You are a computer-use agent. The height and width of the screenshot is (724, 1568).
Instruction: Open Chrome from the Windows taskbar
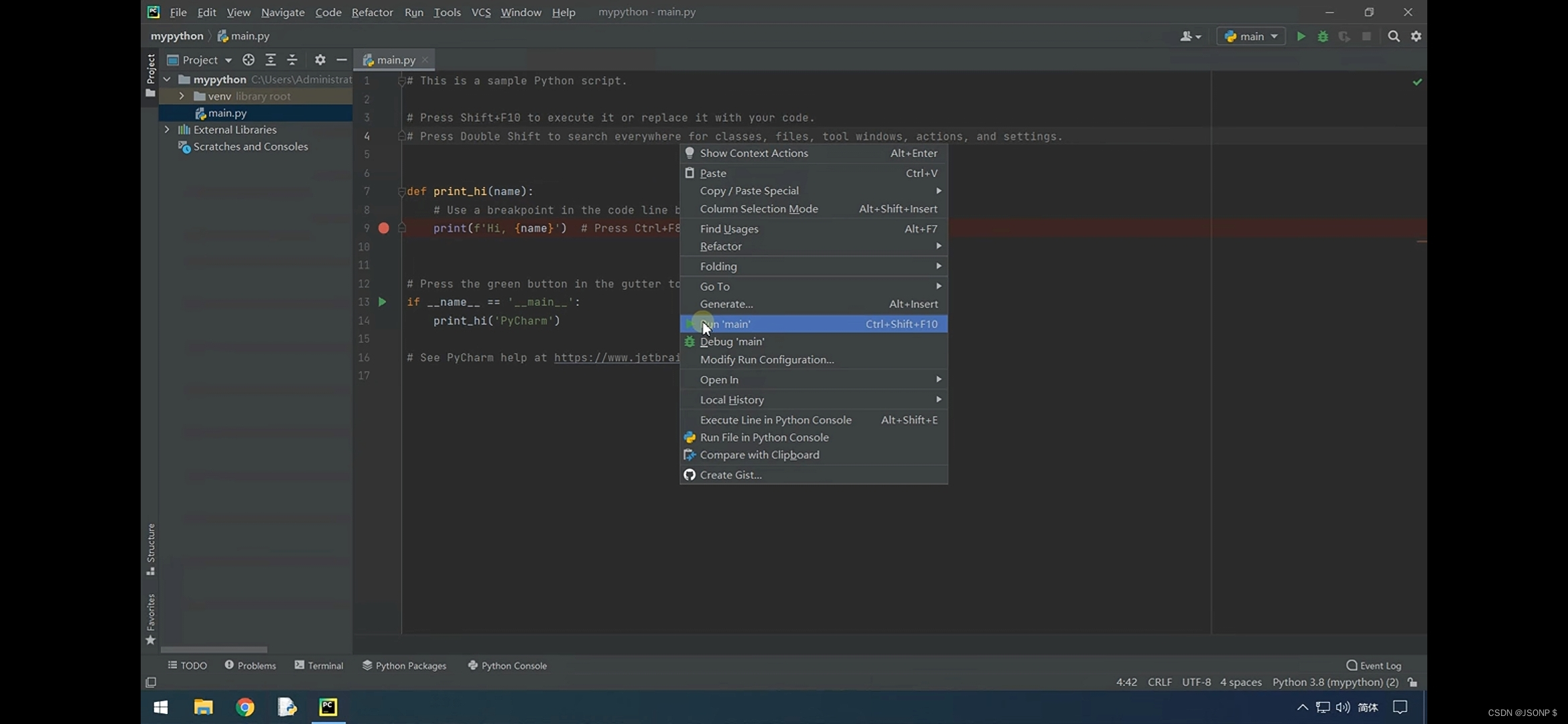(x=245, y=707)
